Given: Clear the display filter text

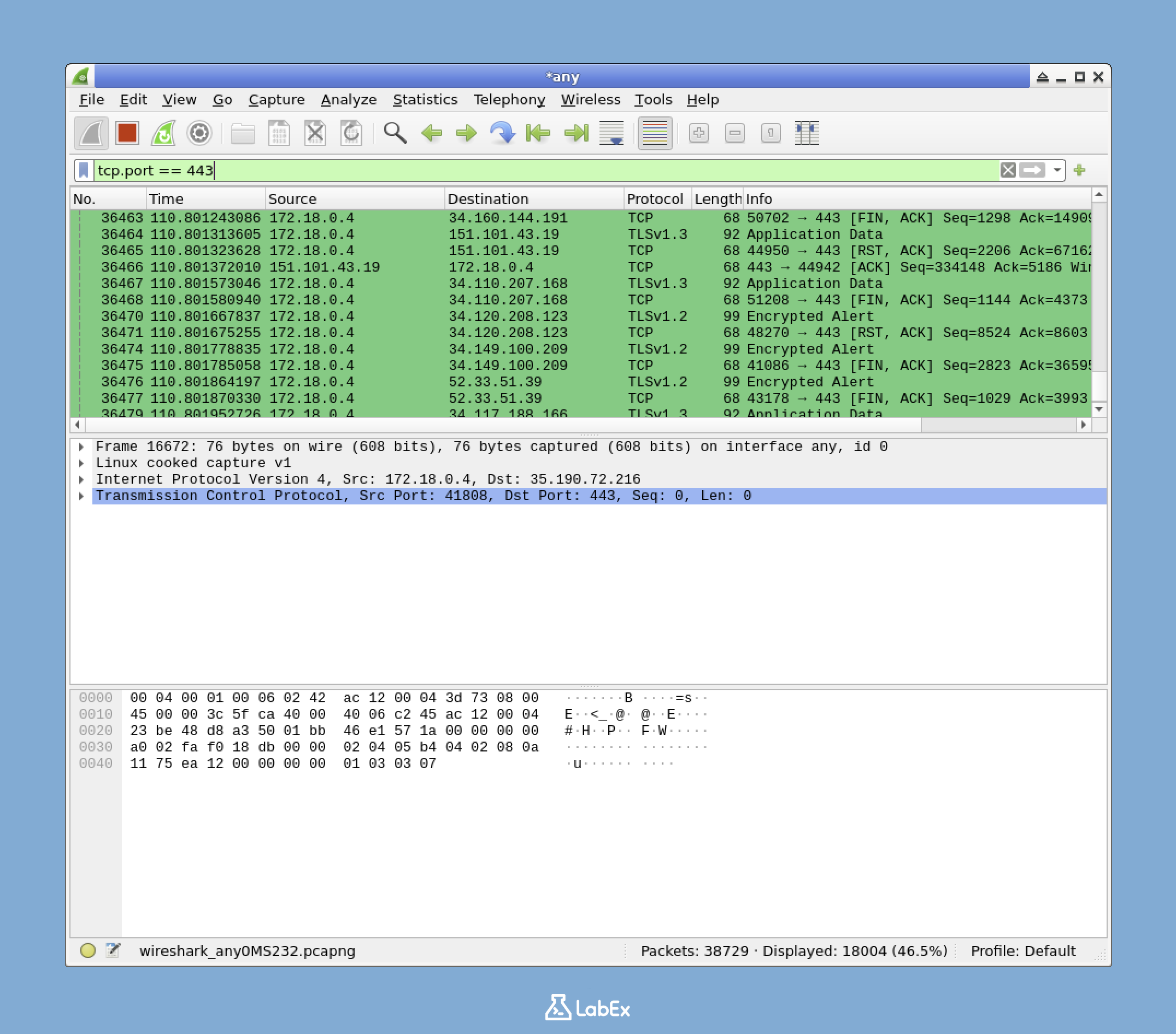Looking at the screenshot, I should point(1008,171).
